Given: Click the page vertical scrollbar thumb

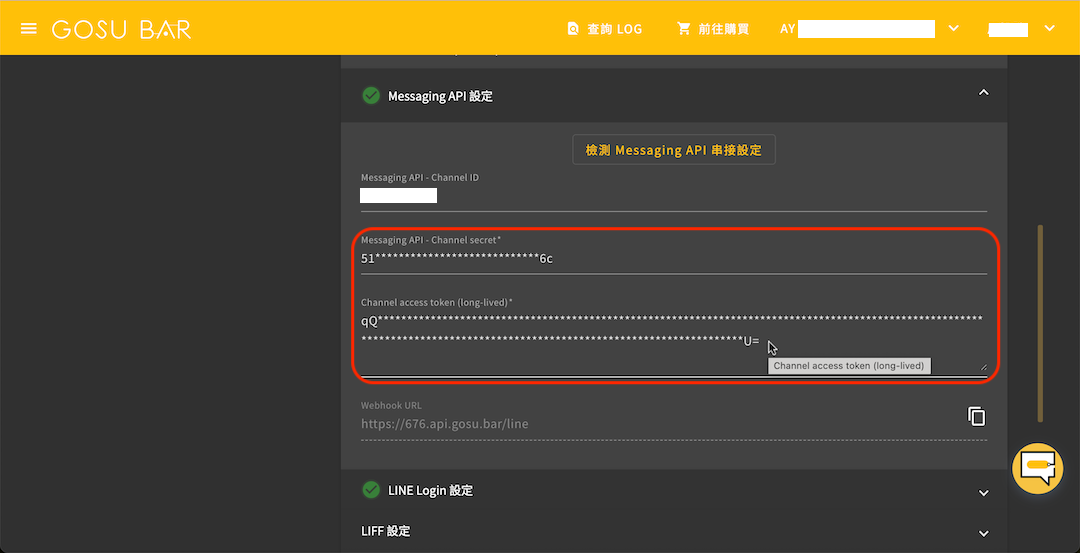Looking at the screenshot, I should click(x=1040, y=323).
